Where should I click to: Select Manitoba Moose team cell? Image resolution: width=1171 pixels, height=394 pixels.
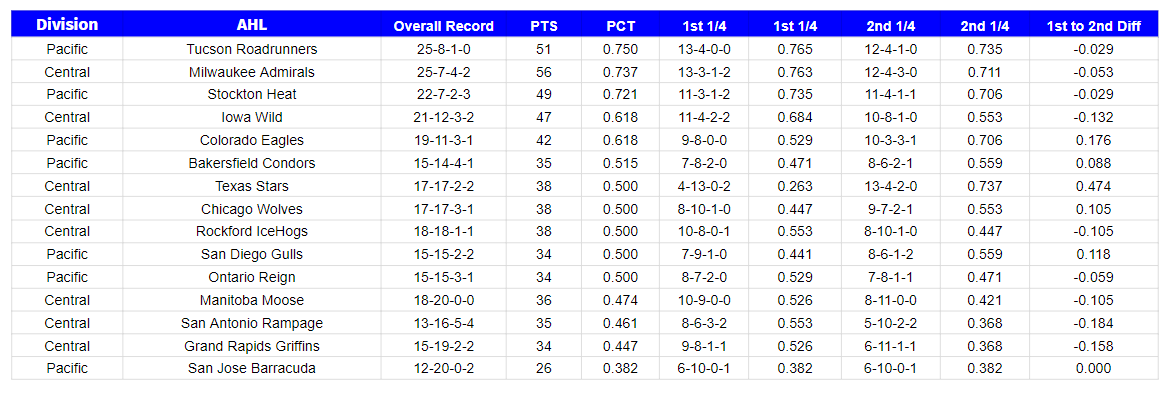tap(252, 301)
